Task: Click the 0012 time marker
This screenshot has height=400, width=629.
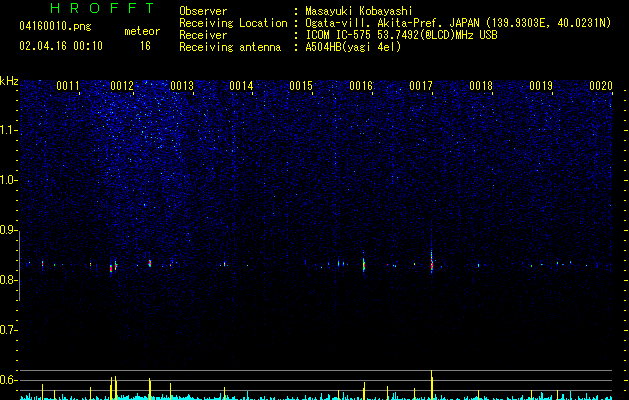Action: [x=122, y=86]
